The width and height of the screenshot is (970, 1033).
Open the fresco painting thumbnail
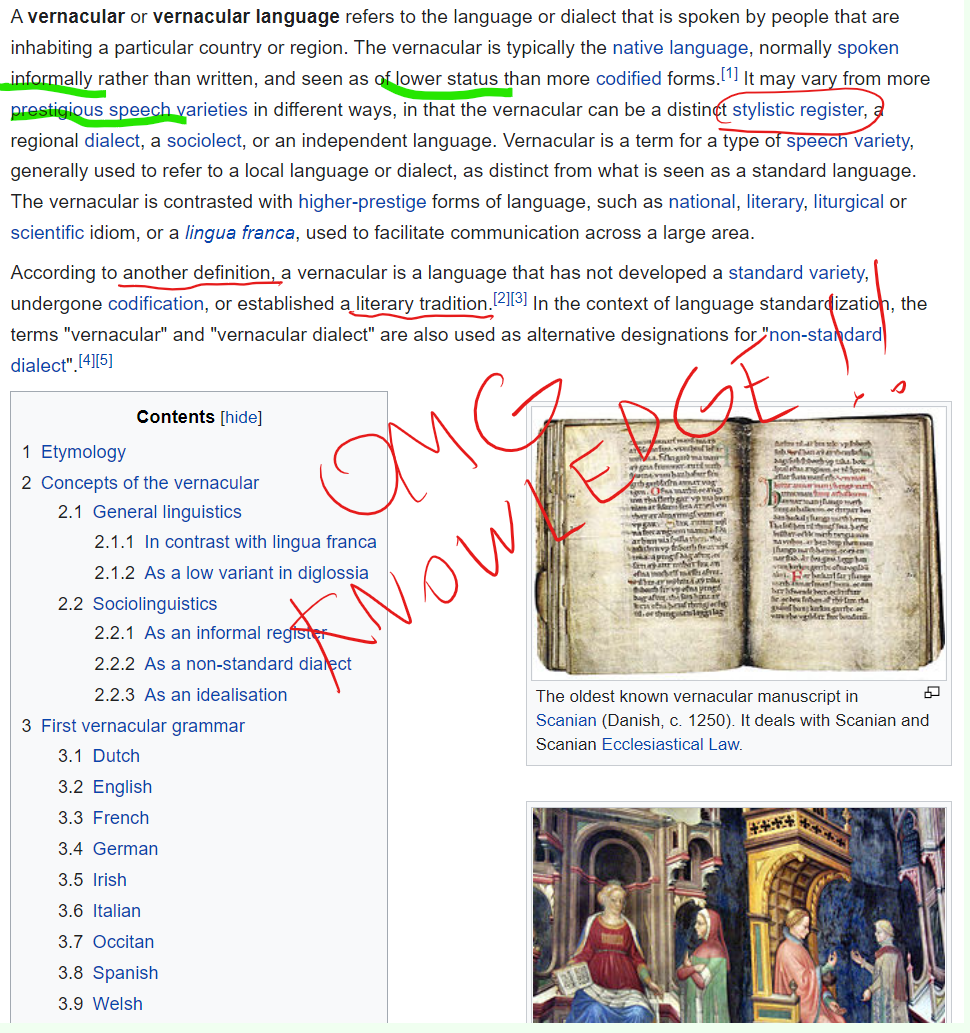point(739,913)
